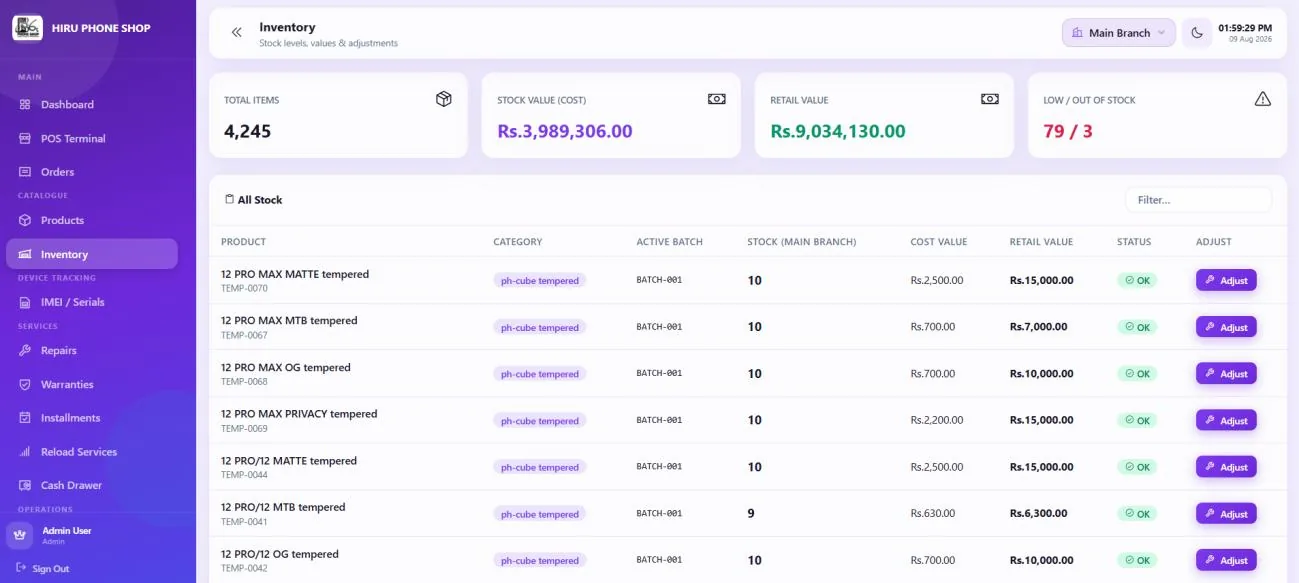Open the Main Branch dropdown
Image resolution: width=1299 pixels, height=583 pixels.
coord(1119,33)
